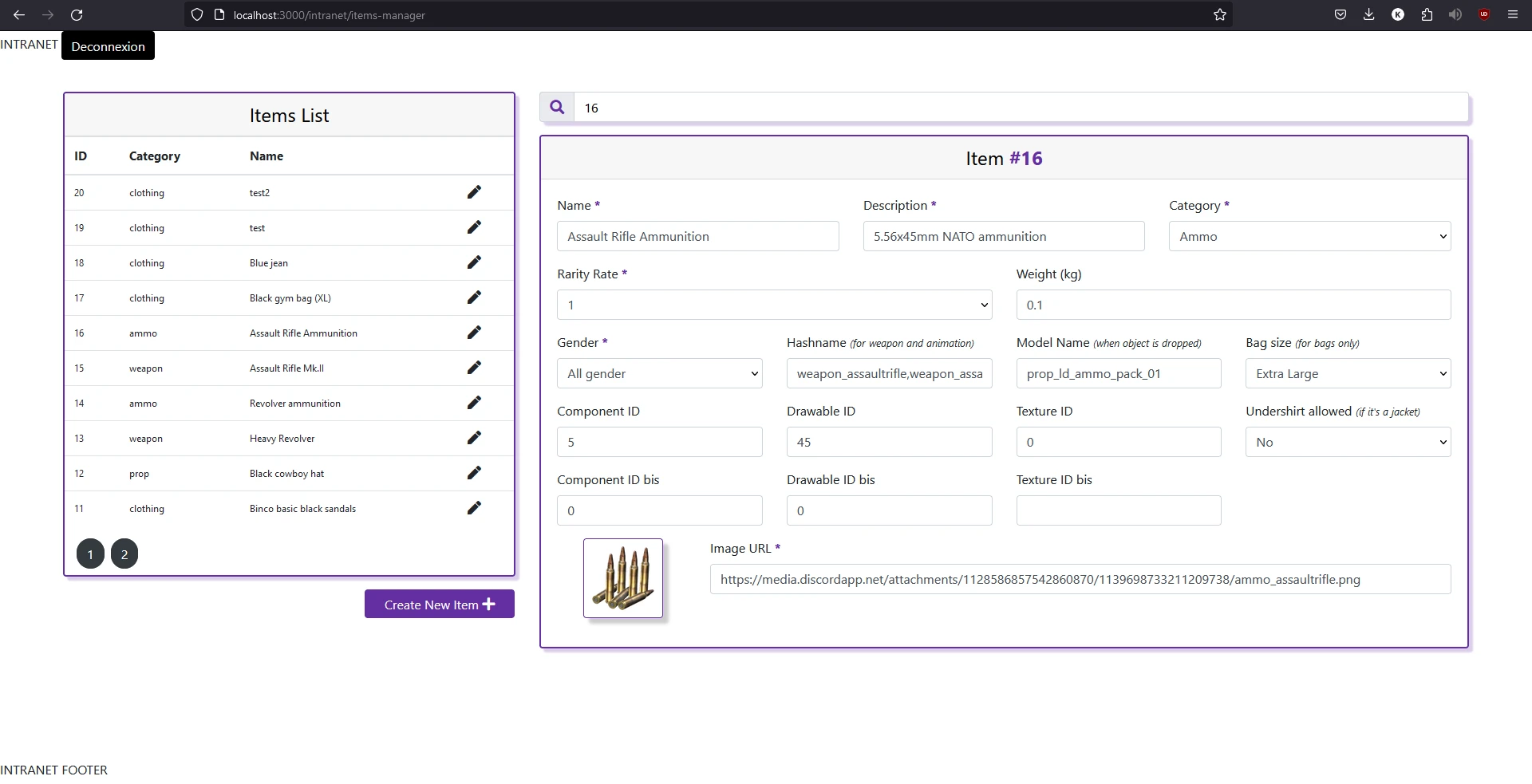Click the Deconnexion button
Image resolution: width=1532 pixels, height=784 pixels.
[107, 45]
